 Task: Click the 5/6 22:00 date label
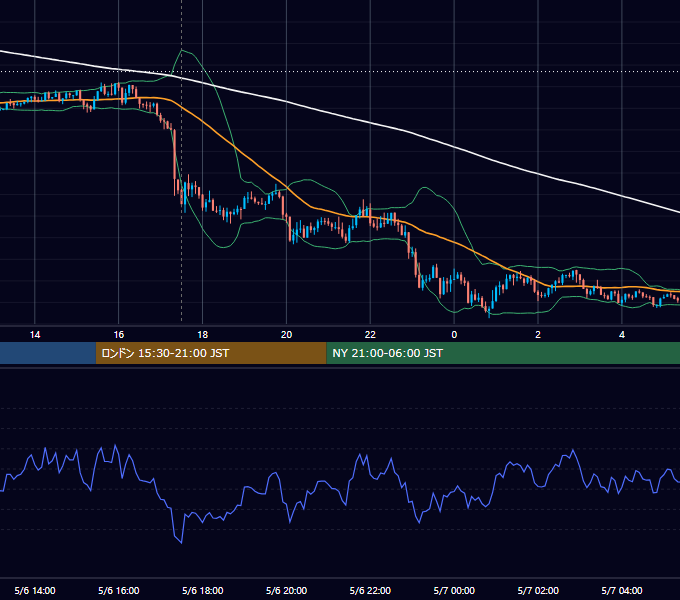[x=370, y=590]
